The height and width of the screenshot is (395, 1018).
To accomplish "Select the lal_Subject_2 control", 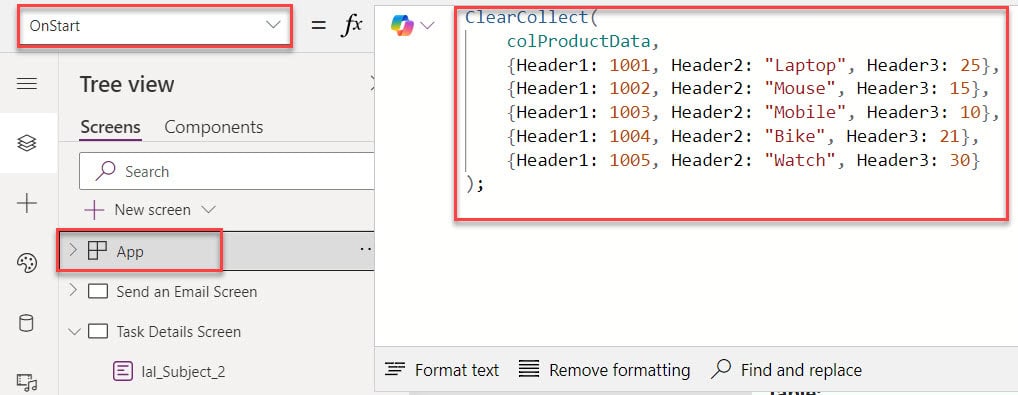I will [183, 372].
